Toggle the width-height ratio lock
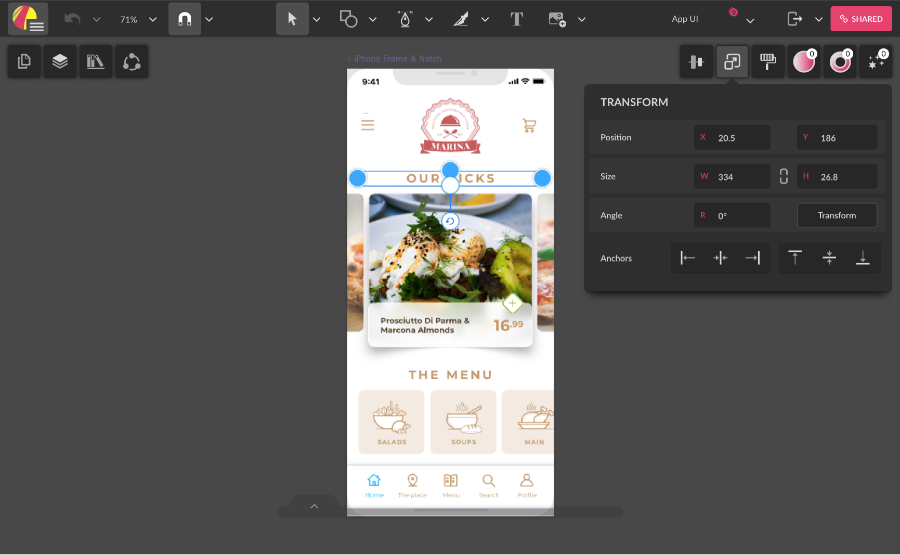 [x=784, y=177]
